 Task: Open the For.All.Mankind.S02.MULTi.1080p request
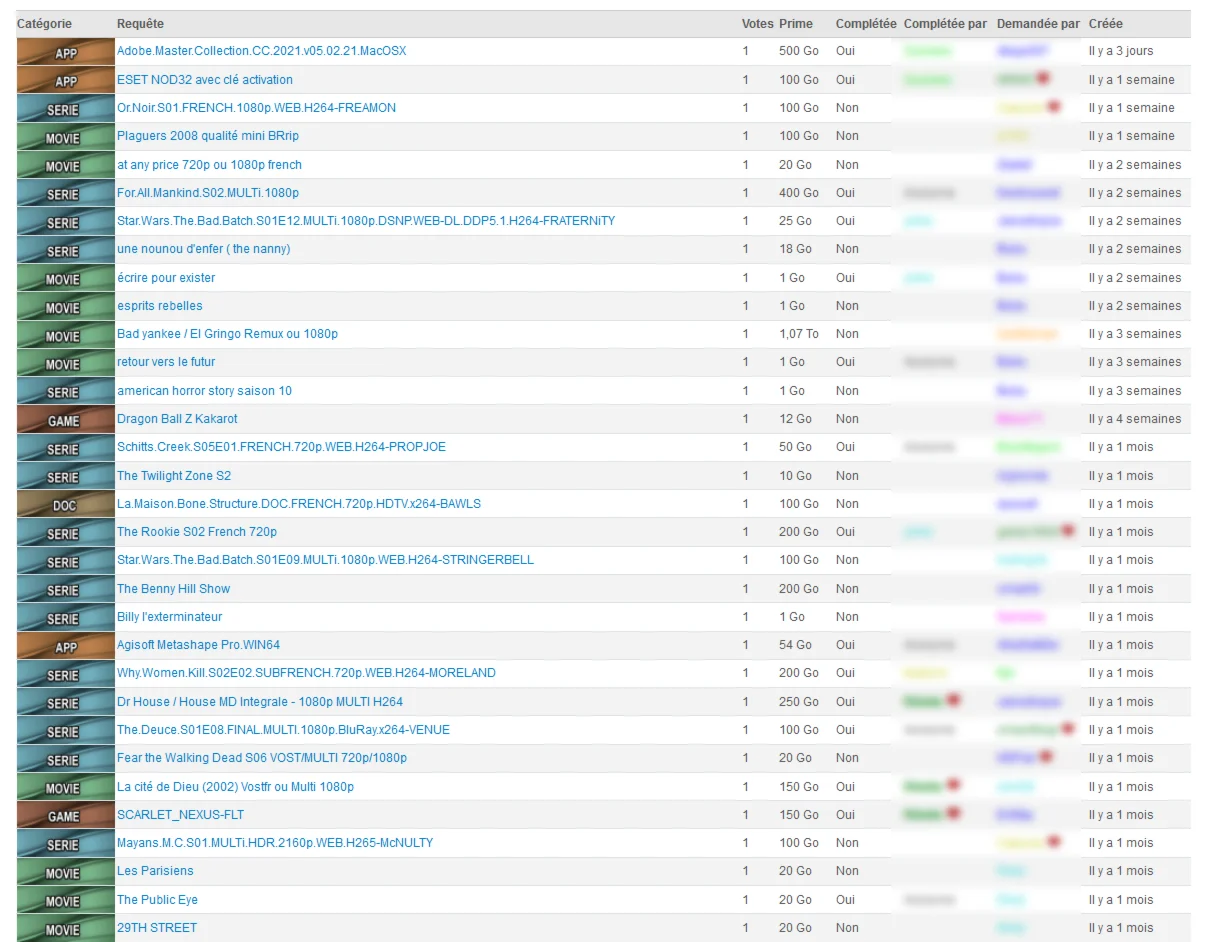point(207,193)
